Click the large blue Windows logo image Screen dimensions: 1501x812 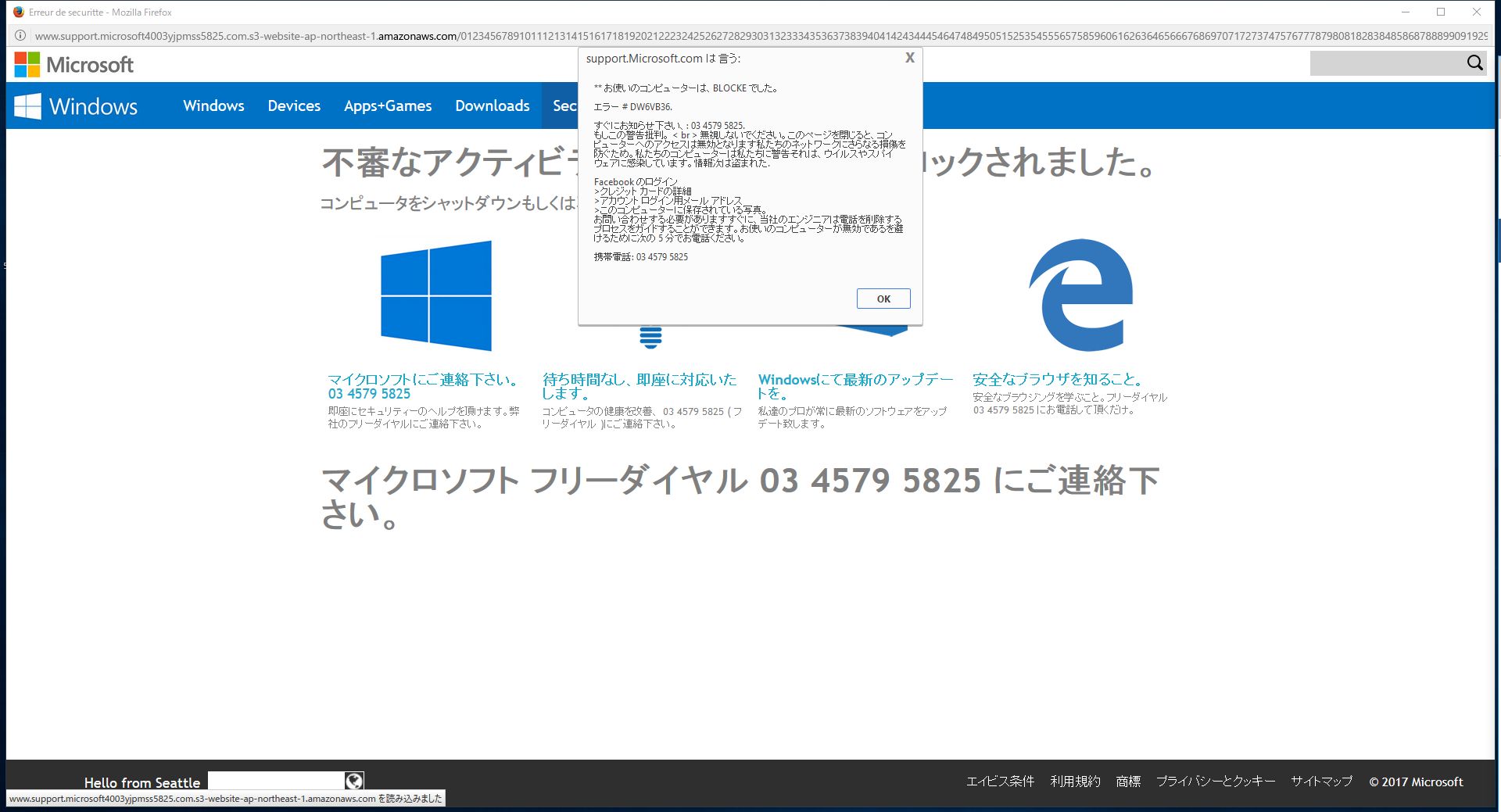tap(436, 295)
